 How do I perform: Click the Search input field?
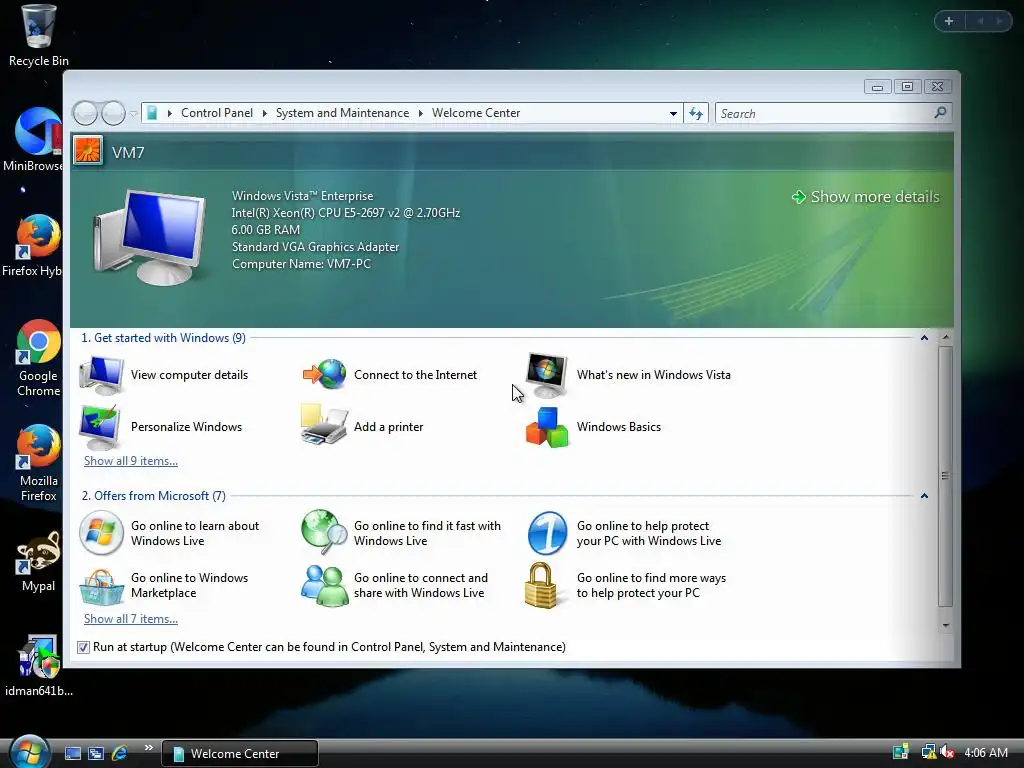coord(824,114)
